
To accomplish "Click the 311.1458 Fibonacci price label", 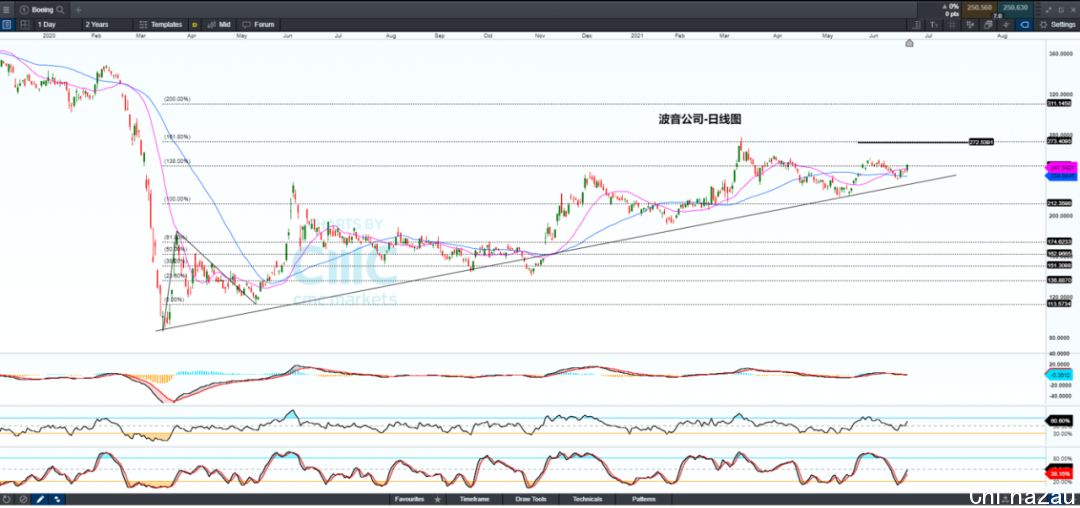I will [1059, 103].
